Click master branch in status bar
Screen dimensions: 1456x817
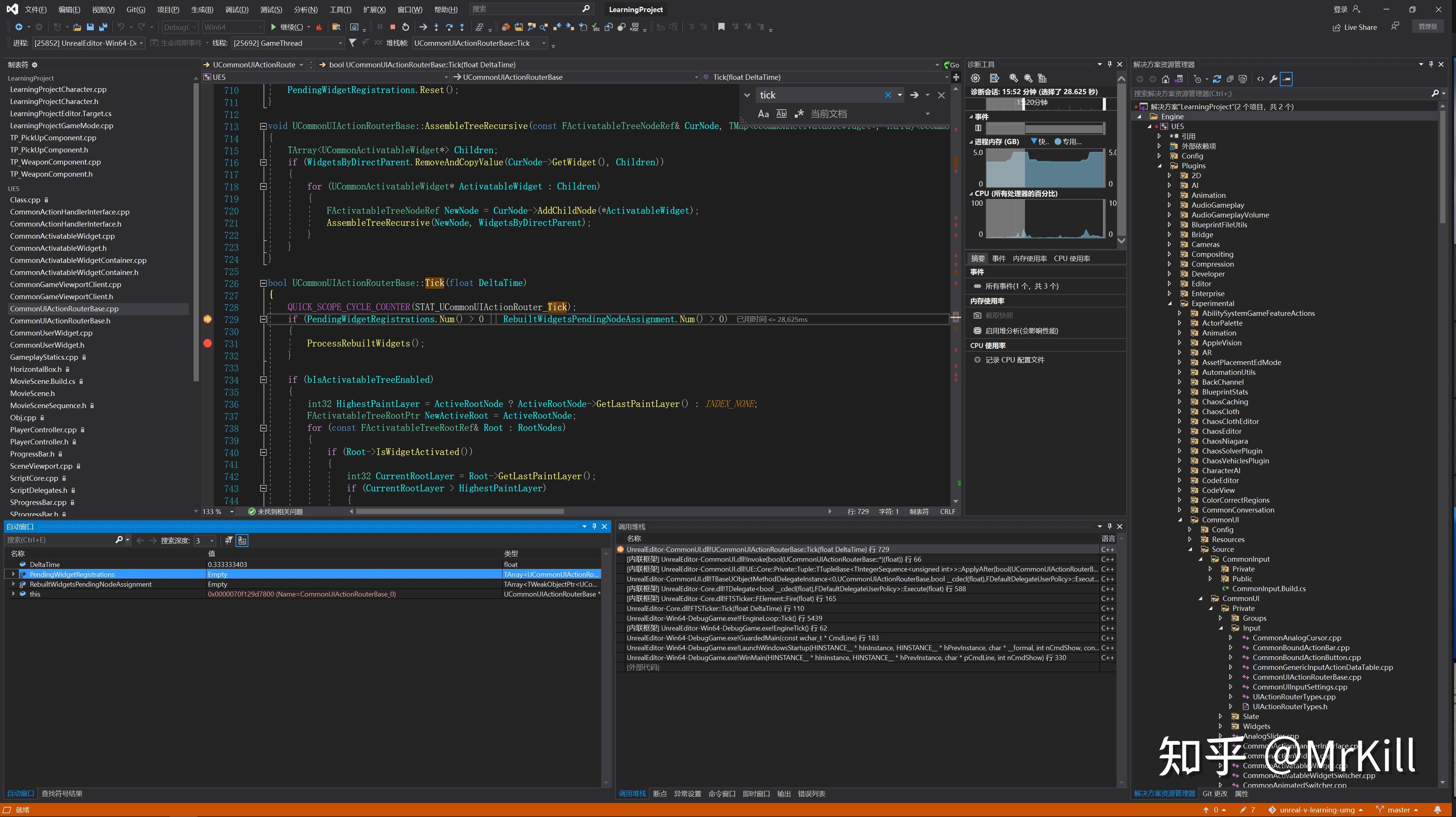(1398, 810)
